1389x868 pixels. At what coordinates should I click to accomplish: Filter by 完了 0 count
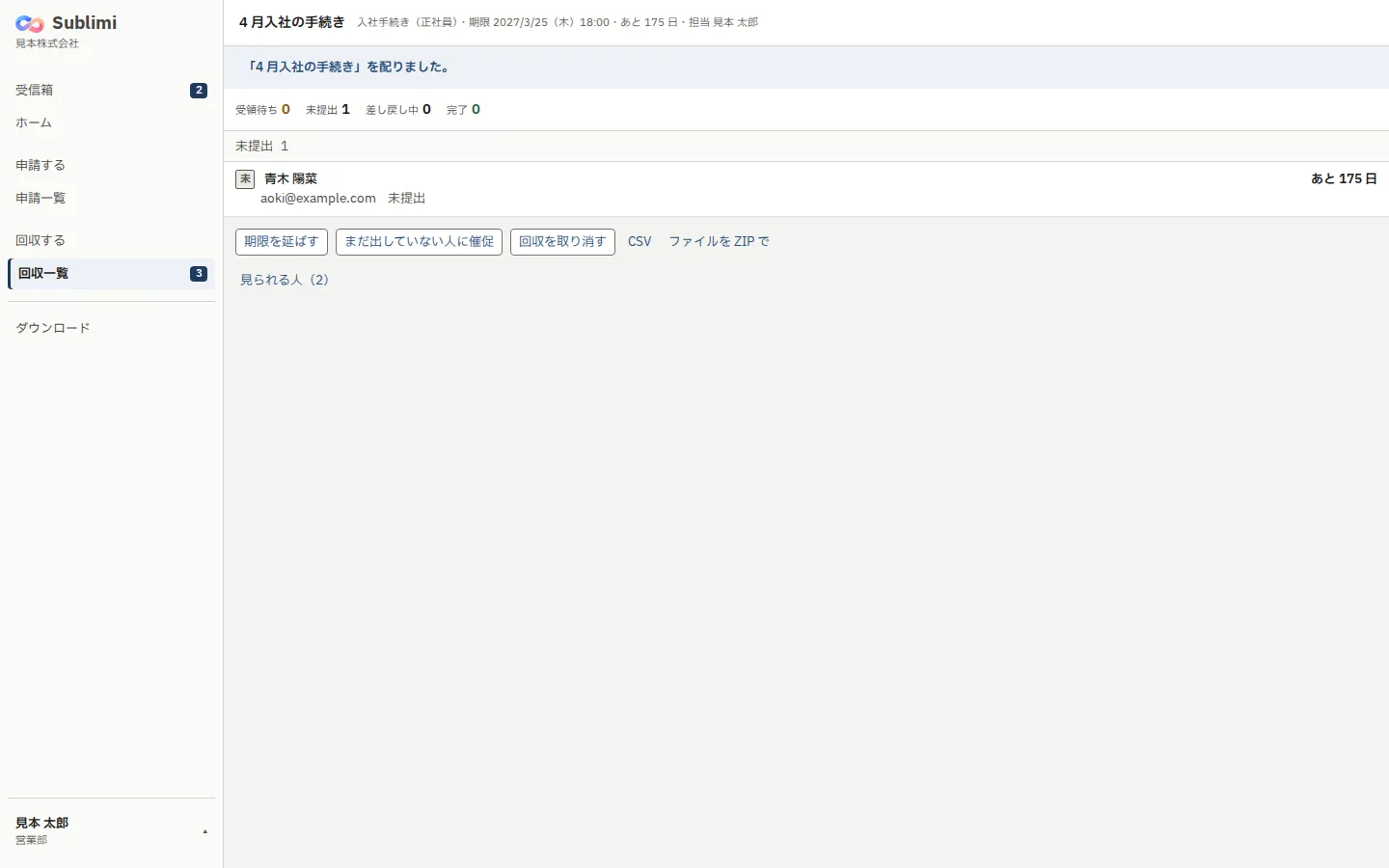(463, 110)
